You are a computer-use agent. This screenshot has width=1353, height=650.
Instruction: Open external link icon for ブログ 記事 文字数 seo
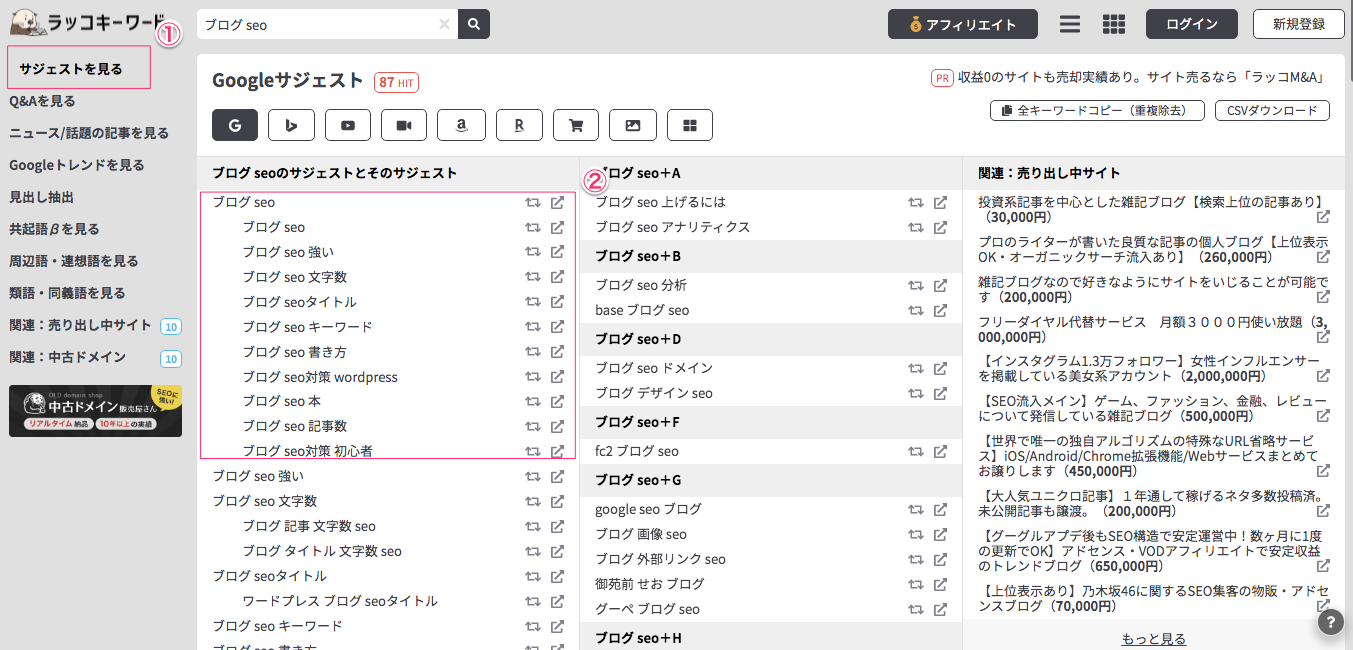558,526
